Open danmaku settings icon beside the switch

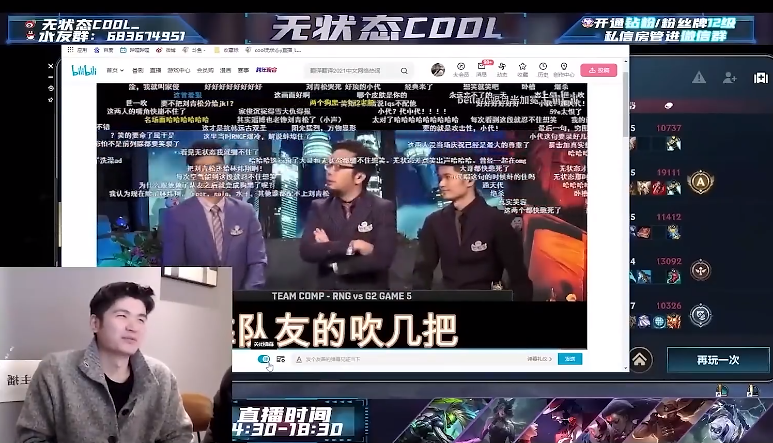click(281, 359)
